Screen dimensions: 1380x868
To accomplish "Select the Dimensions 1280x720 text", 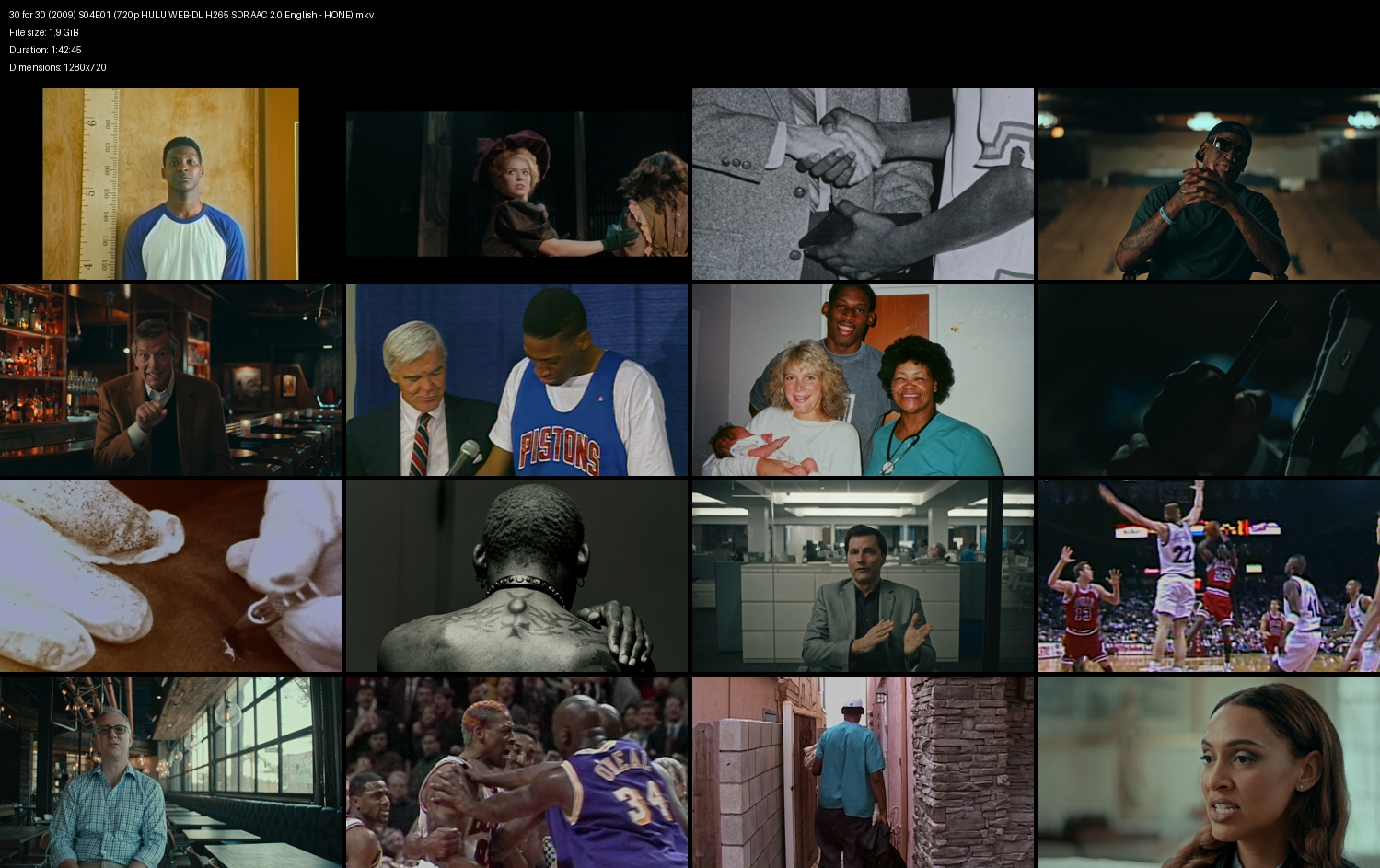I will click(x=58, y=67).
